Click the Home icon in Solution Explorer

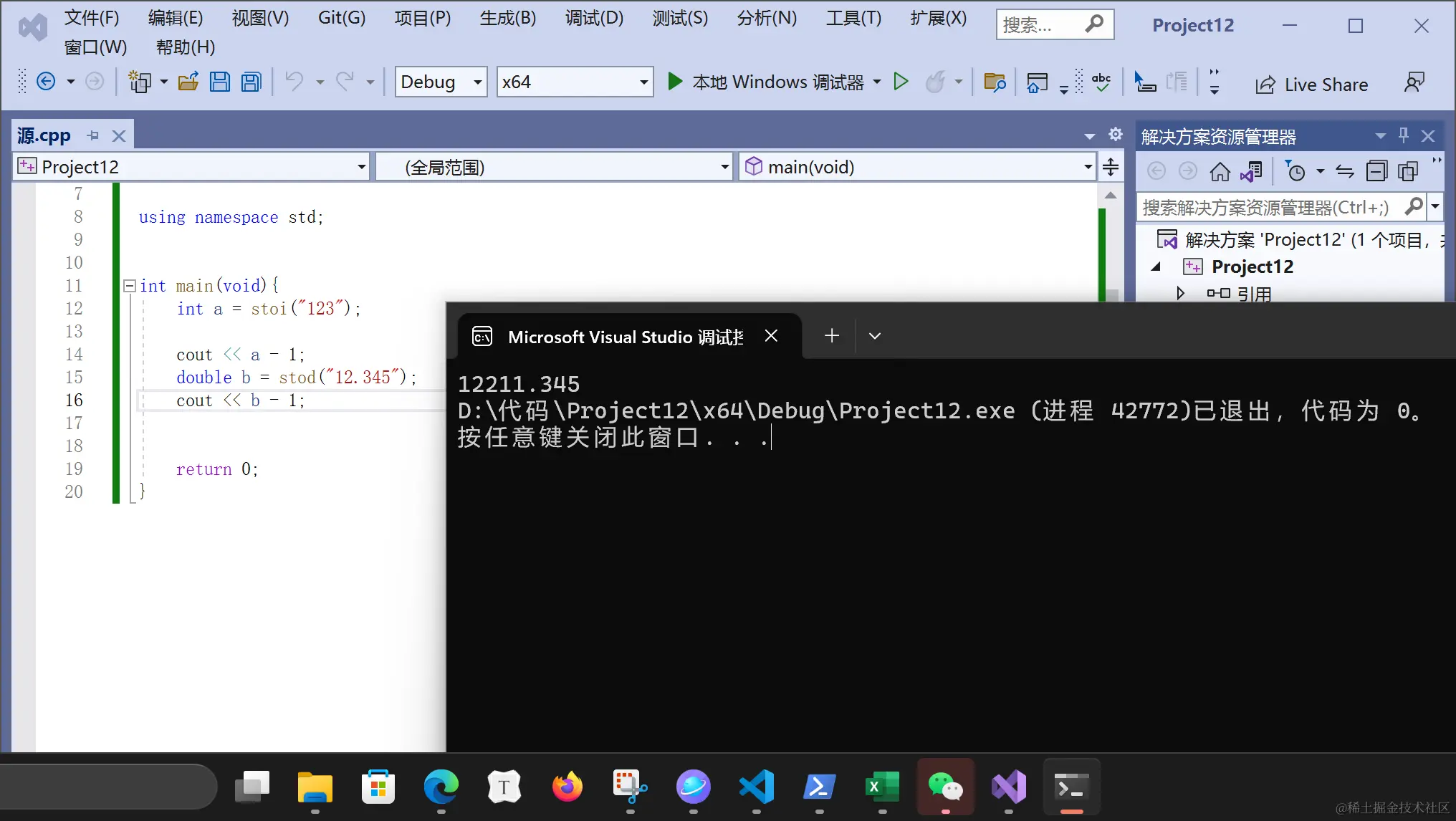click(x=1220, y=171)
